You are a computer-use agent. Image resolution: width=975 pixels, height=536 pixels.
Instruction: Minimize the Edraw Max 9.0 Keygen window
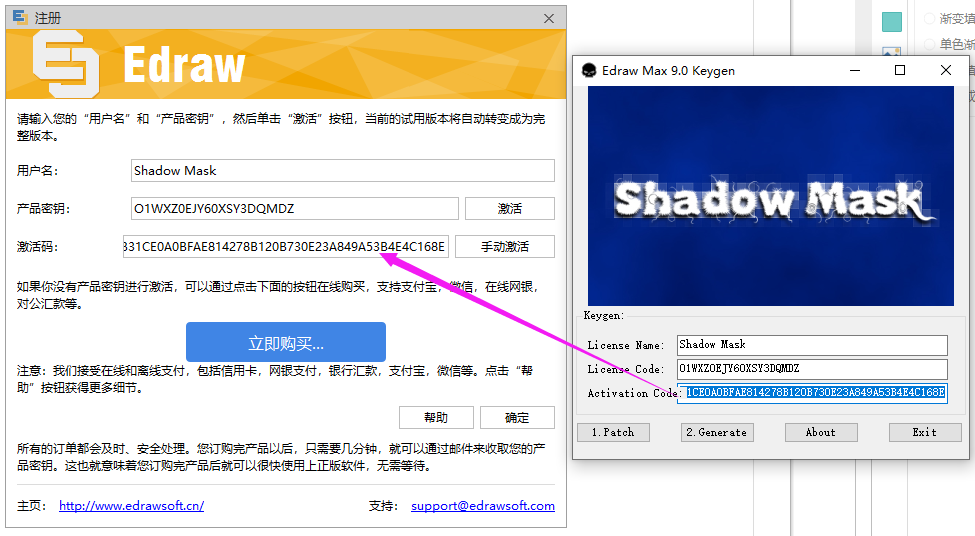tap(855, 70)
